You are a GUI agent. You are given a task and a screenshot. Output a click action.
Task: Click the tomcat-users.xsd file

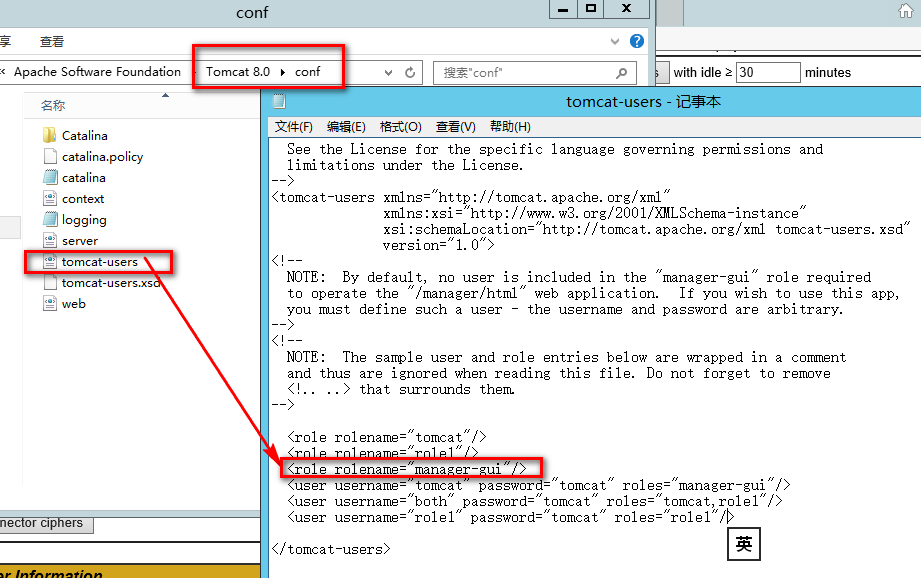click(110, 283)
